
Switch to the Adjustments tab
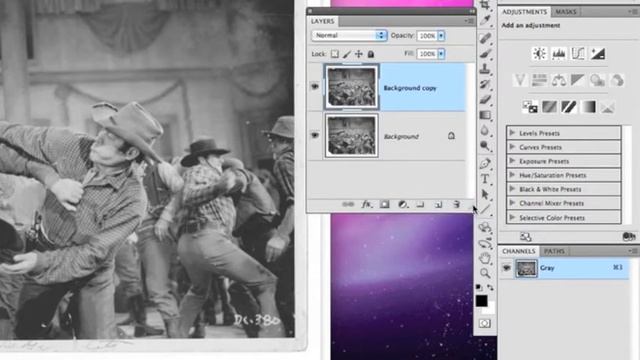[x=524, y=12]
